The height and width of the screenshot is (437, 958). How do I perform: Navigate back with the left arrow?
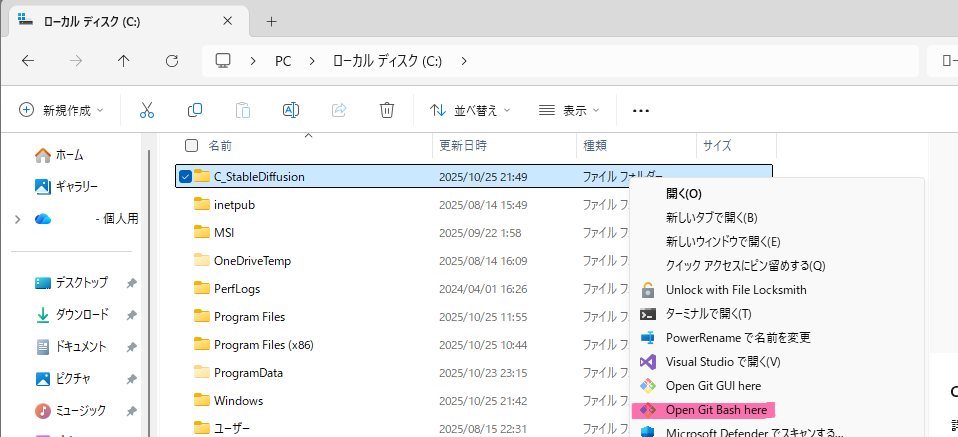click(x=28, y=61)
